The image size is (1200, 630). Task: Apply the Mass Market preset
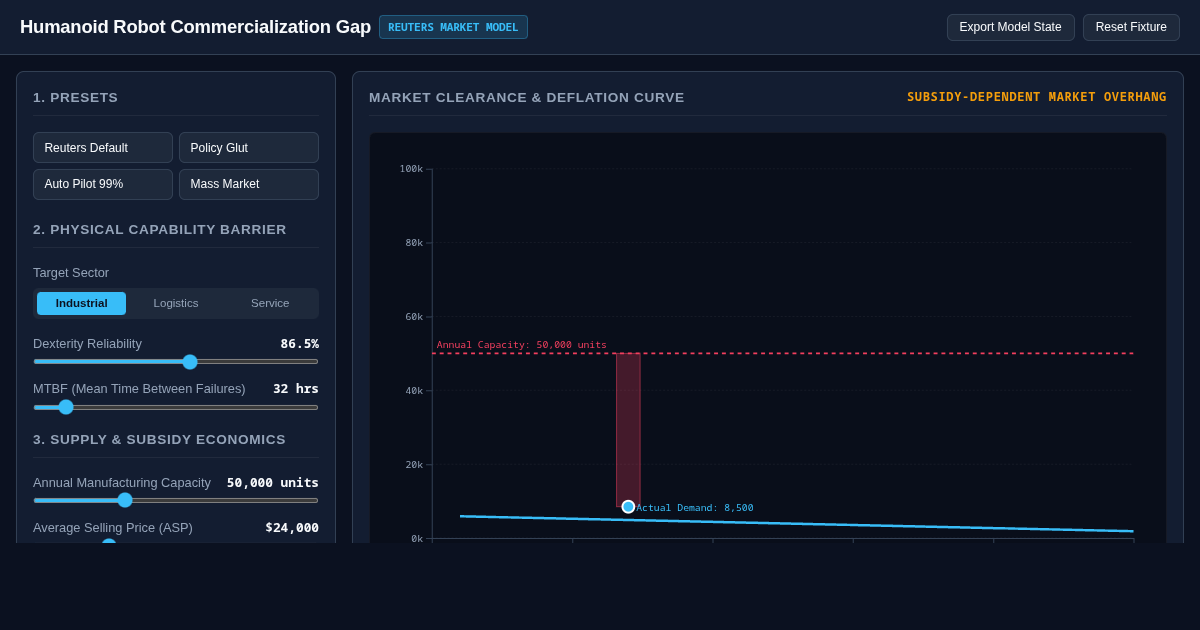(249, 184)
